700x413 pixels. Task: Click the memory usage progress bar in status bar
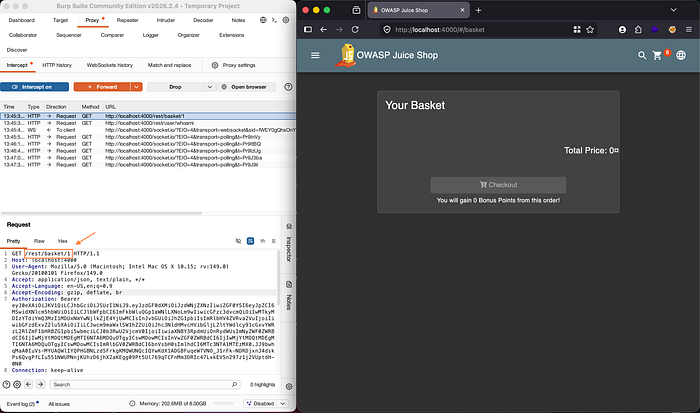pos(223,404)
